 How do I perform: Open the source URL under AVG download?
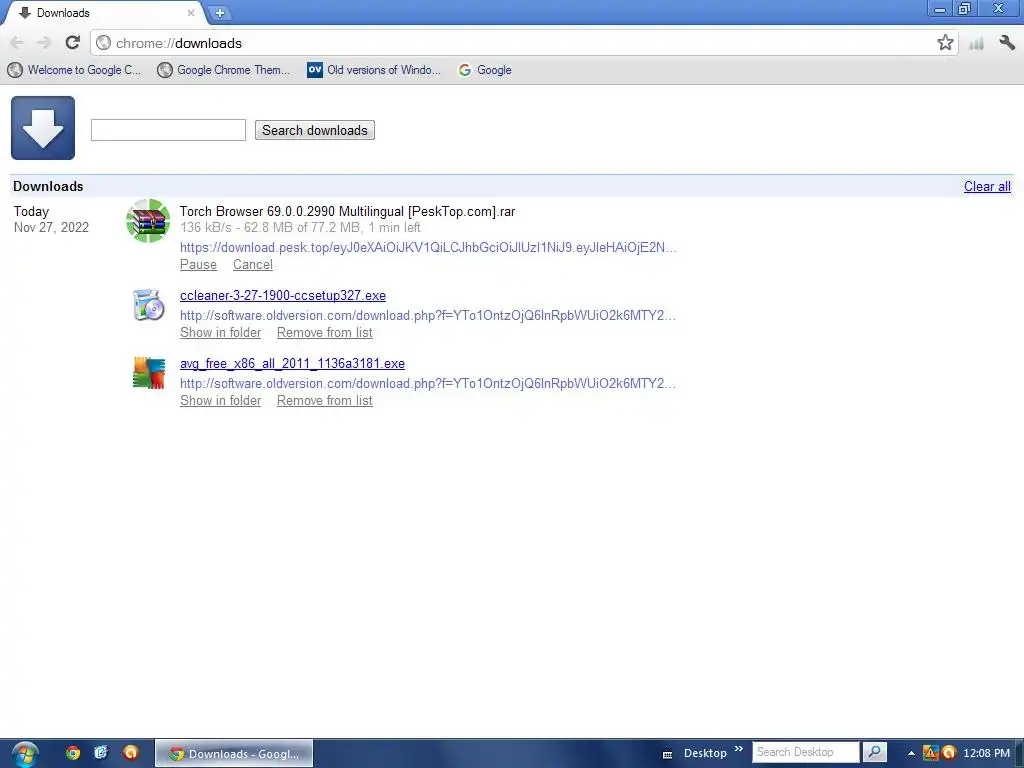428,383
